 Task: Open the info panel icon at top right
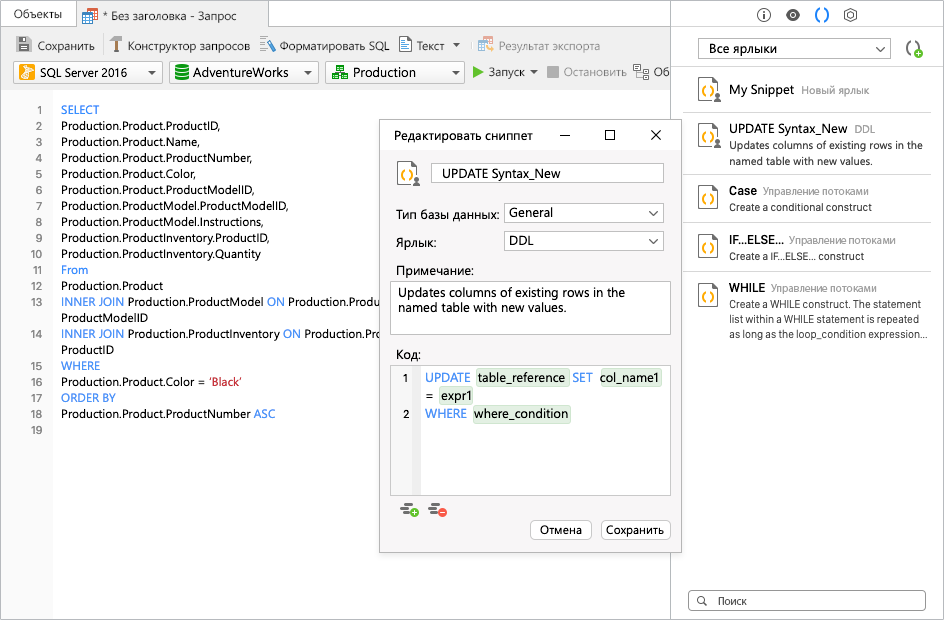766,14
